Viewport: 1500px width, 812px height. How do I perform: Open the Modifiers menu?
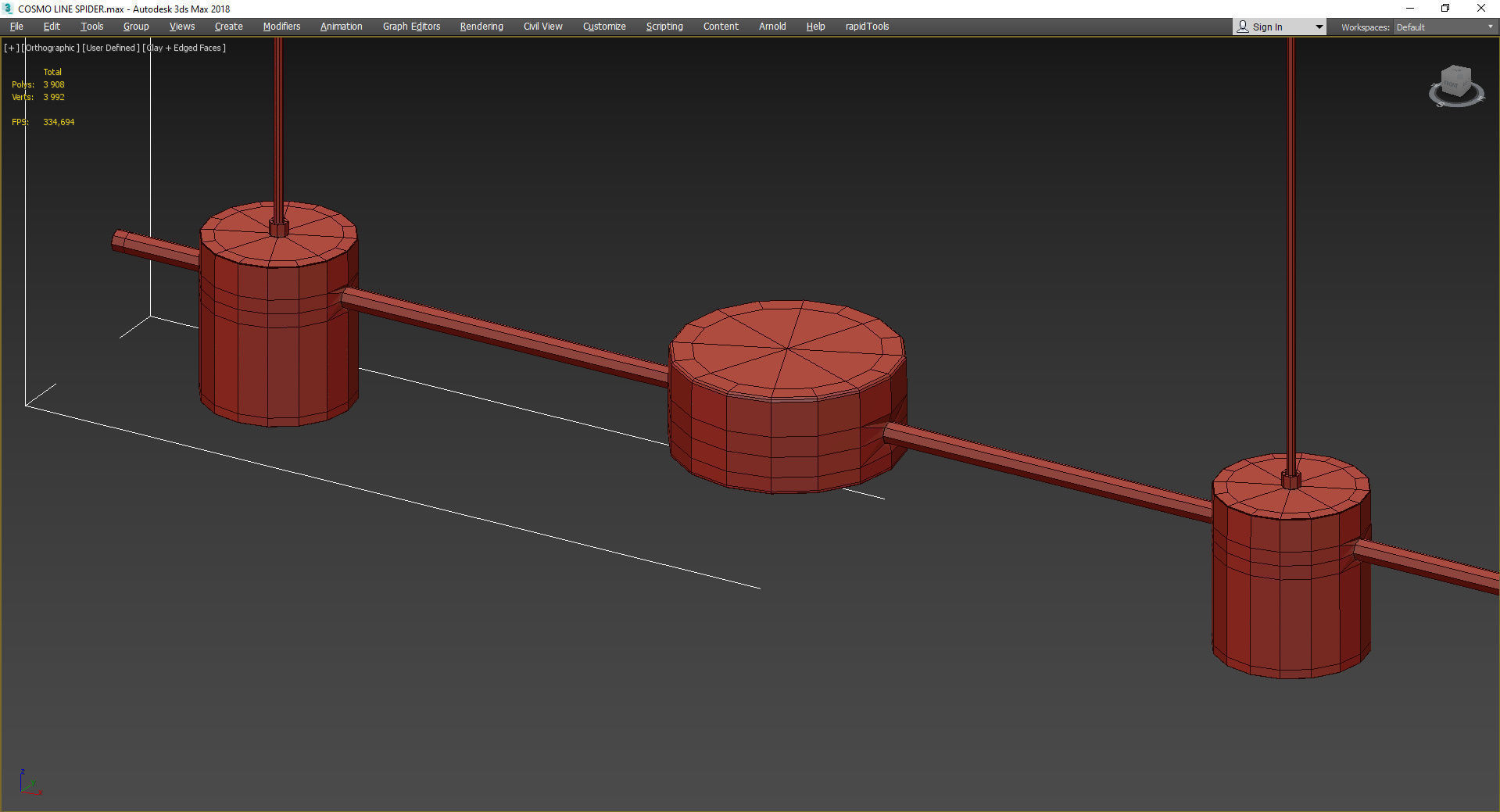click(x=281, y=27)
